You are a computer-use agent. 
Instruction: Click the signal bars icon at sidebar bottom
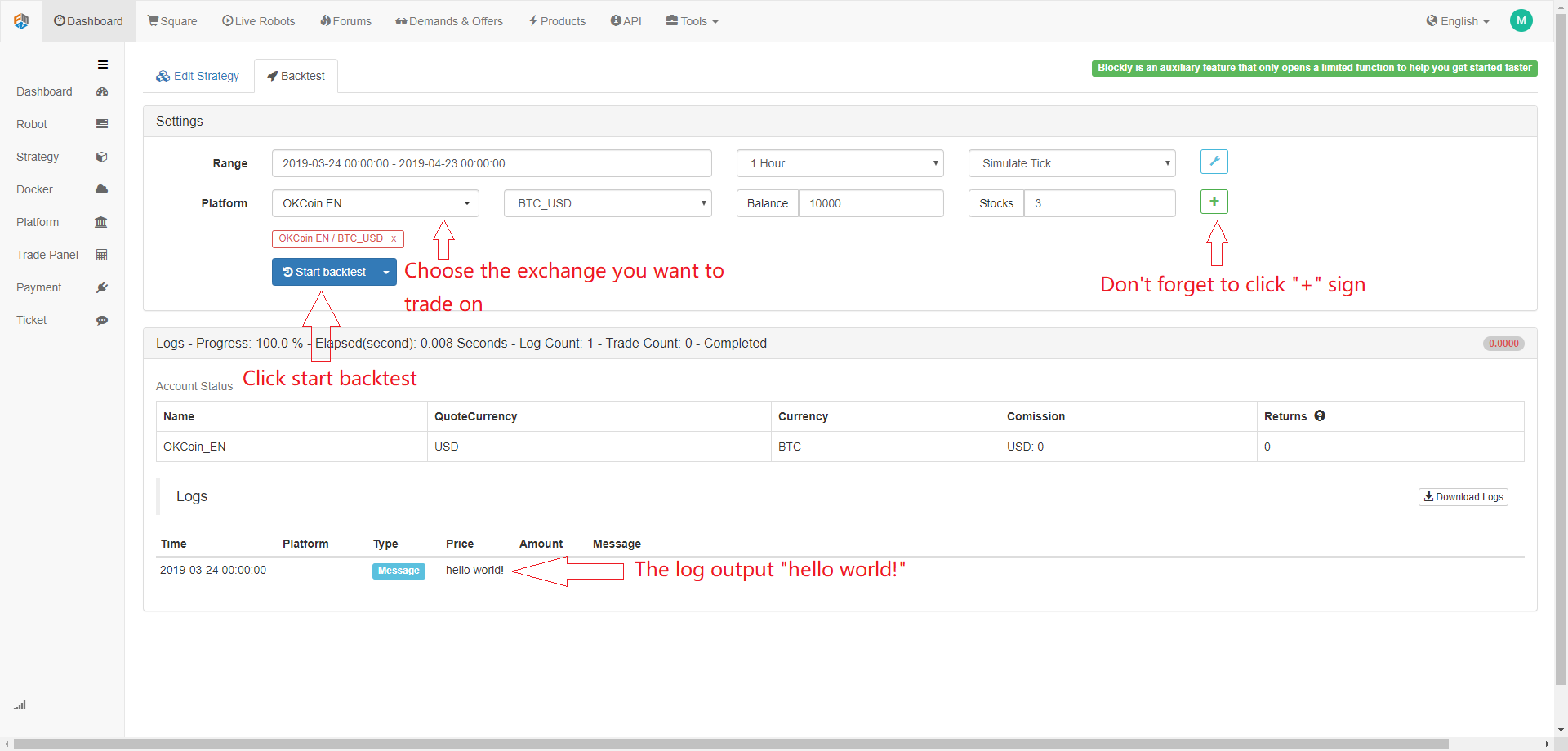click(x=20, y=704)
